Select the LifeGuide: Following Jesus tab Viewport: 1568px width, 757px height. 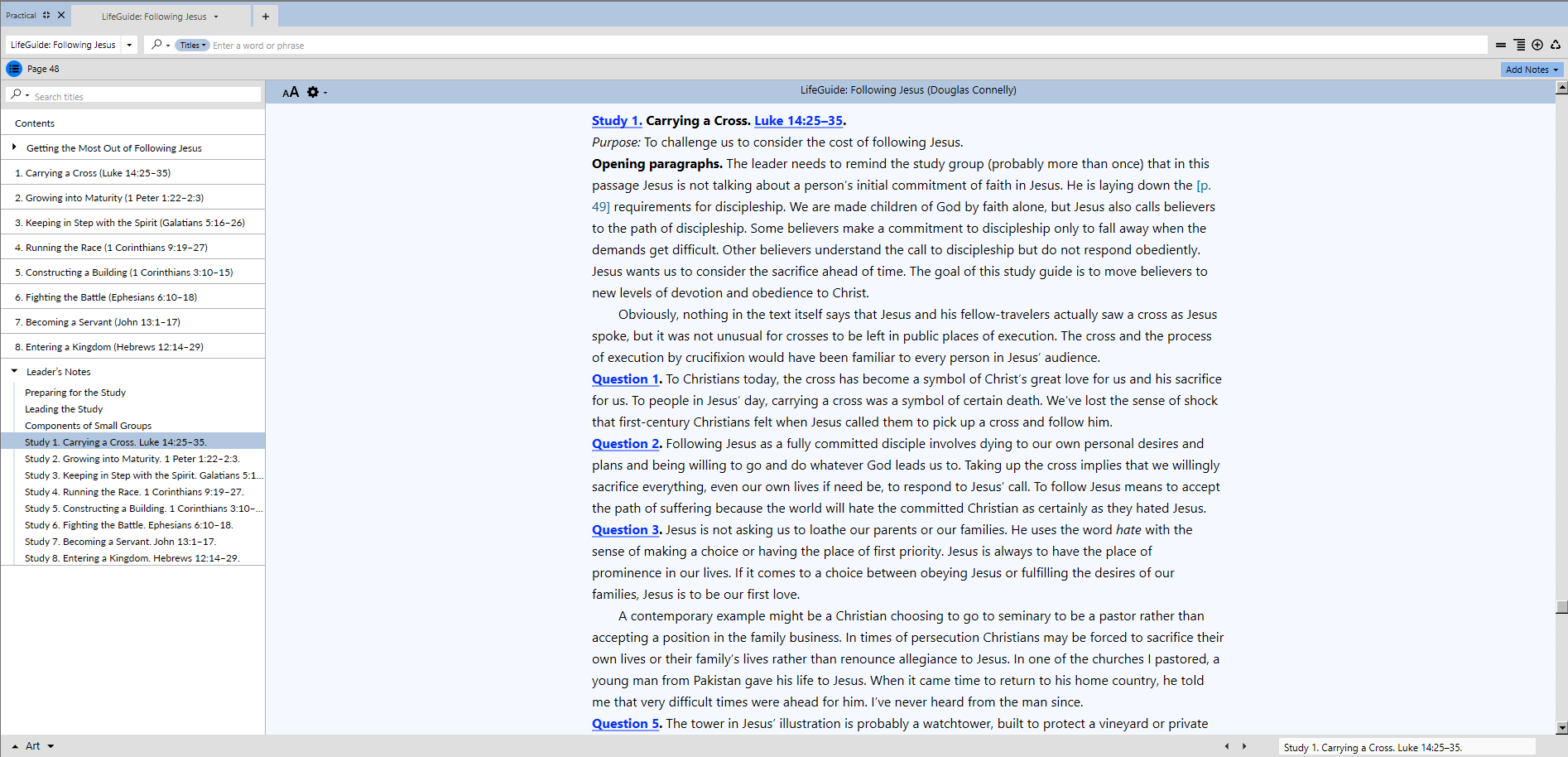point(154,17)
